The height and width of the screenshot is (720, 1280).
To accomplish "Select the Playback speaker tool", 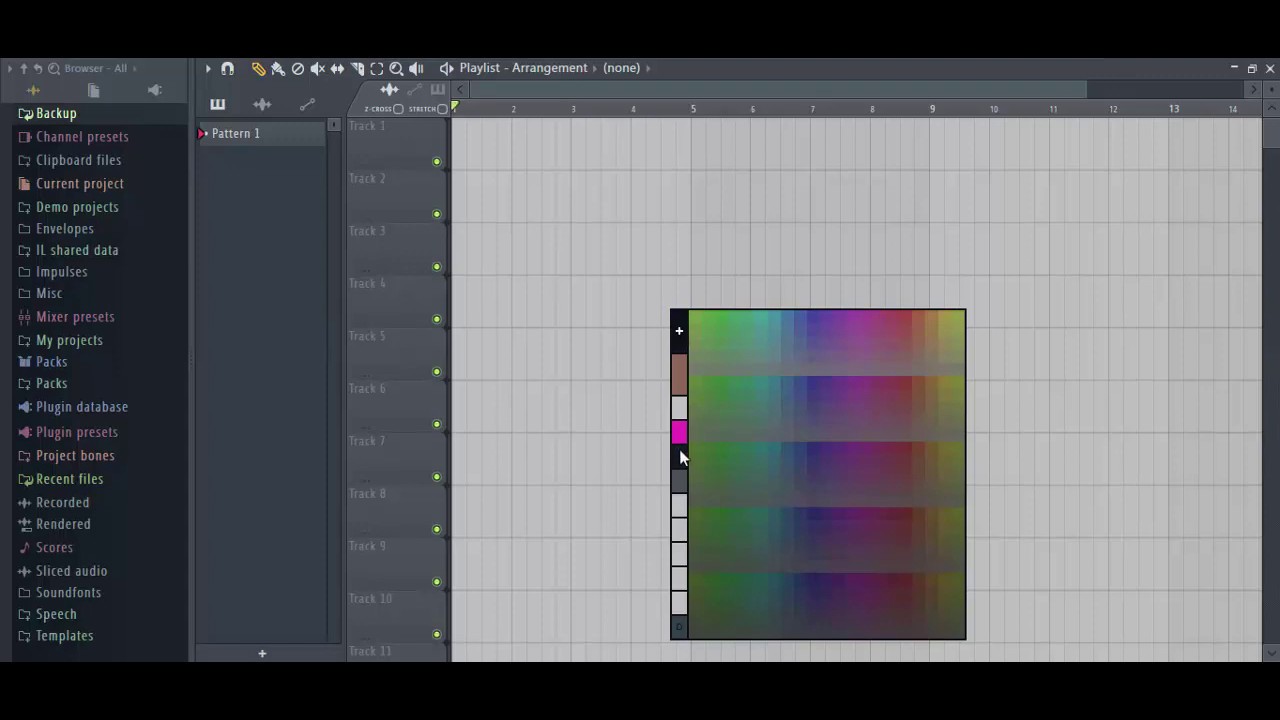I will (416, 68).
